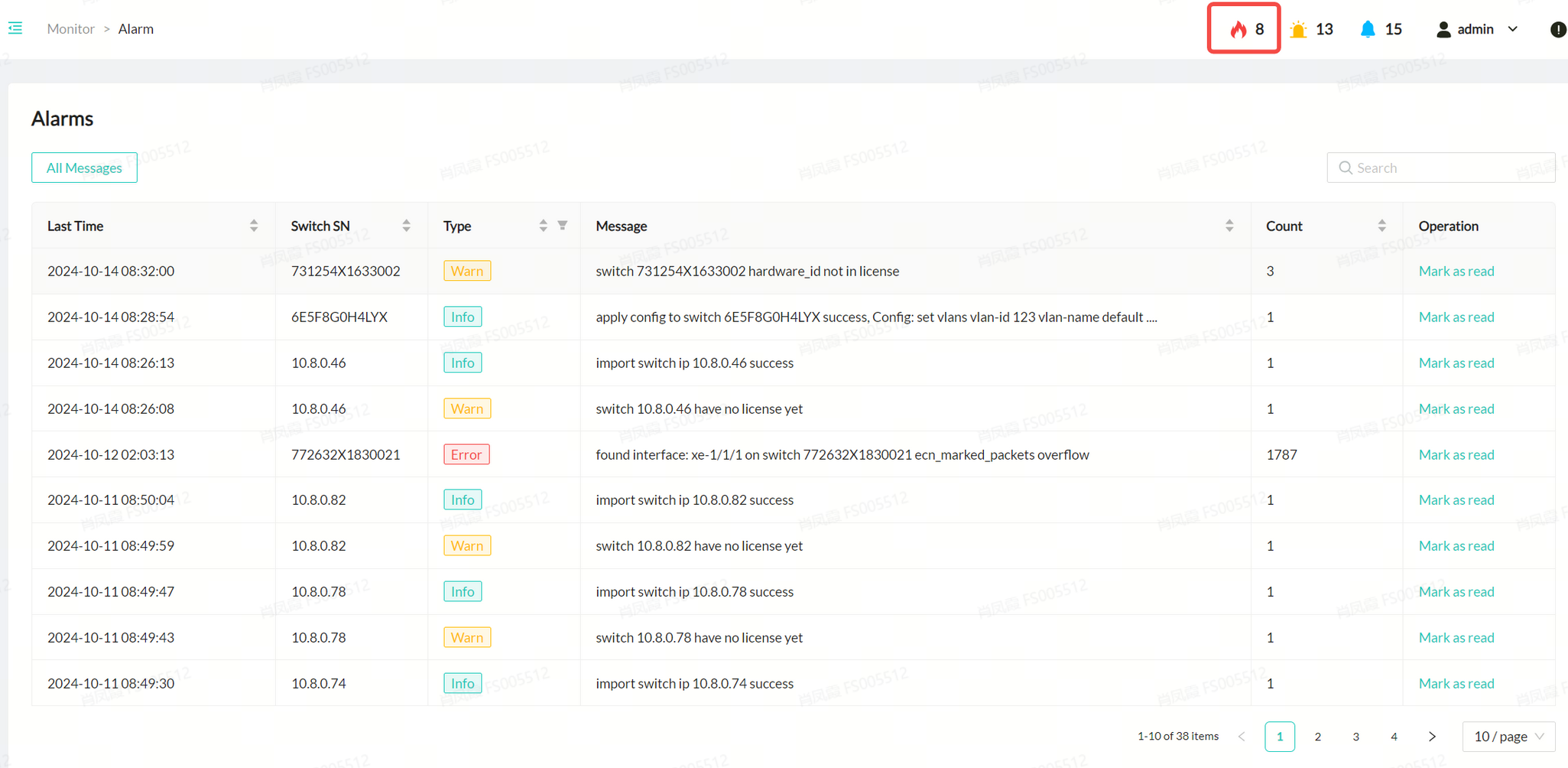
Task: Jump to page 4 of alarms
Action: tap(1394, 737)
